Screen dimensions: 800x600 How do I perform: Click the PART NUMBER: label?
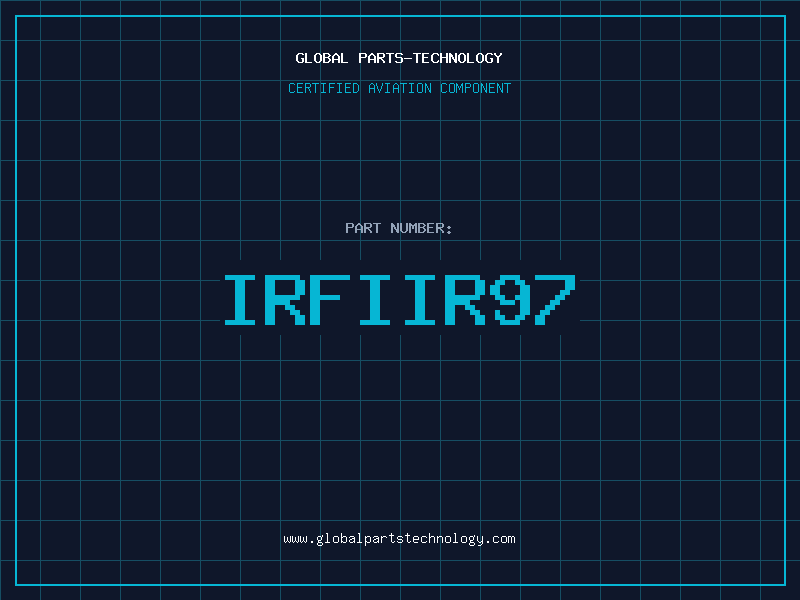click(399, 228)
